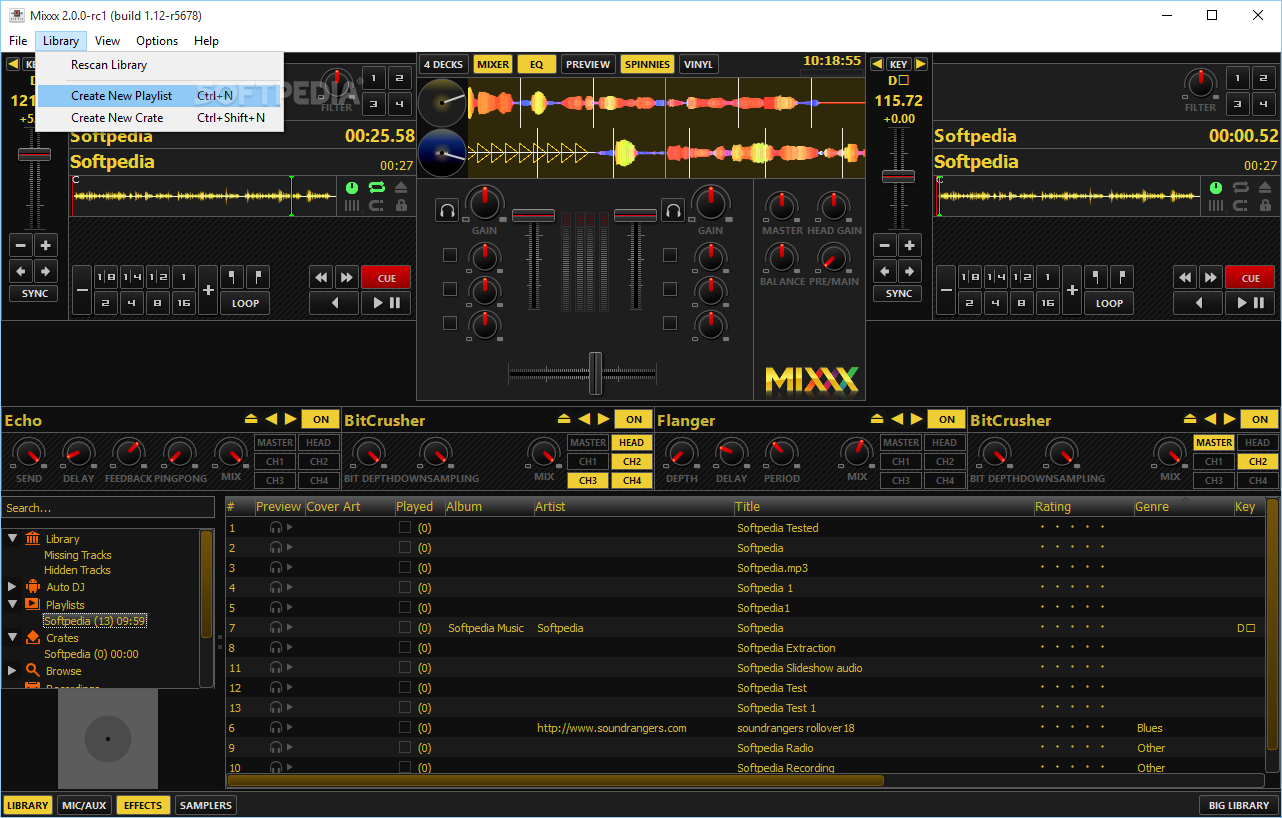Click right deck pitch-minus rate button
This screenshot has width=1282, height=818.
[885, 245]
